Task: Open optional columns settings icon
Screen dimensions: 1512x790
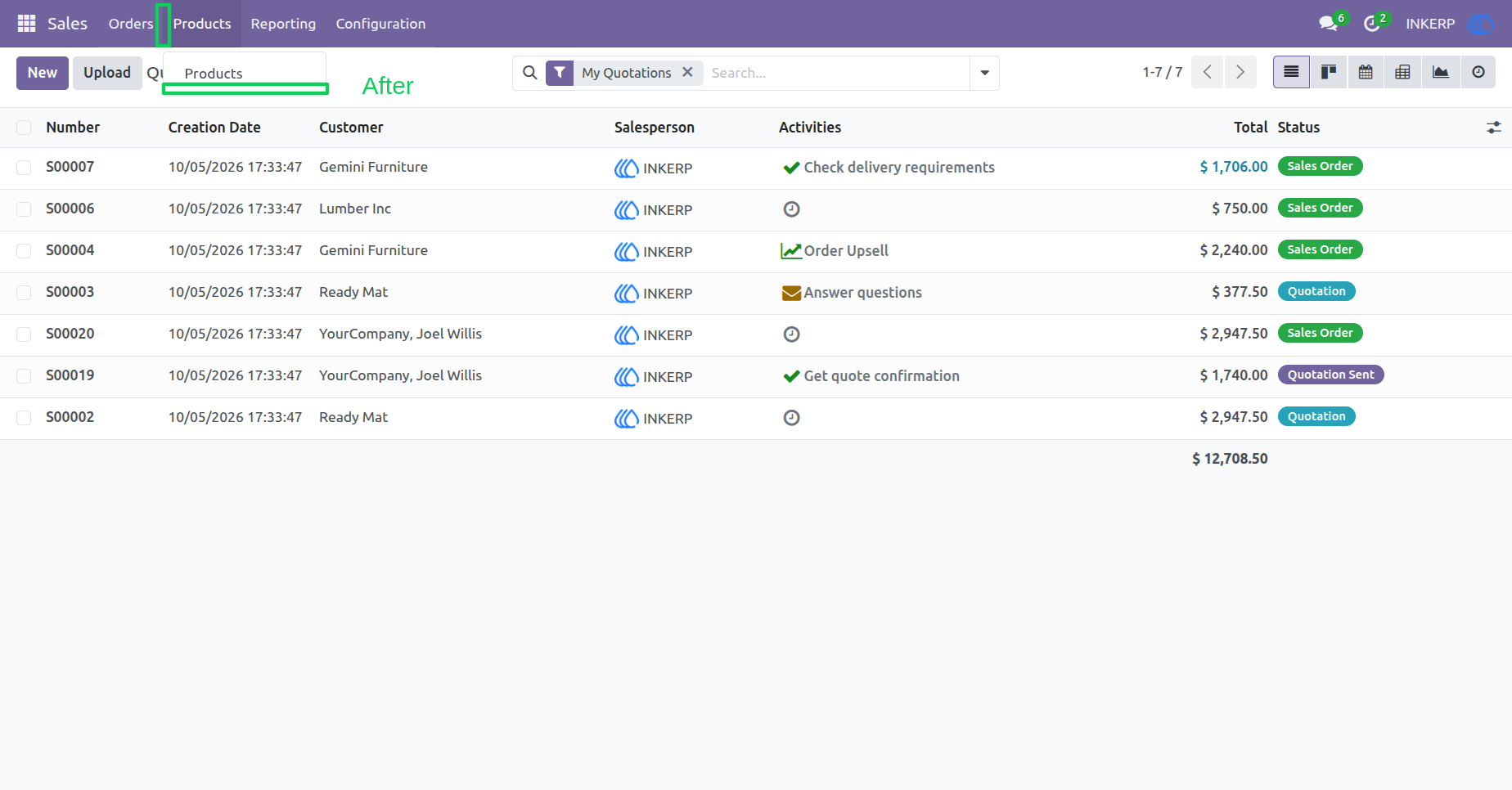Action: (x=1493, y=128)
